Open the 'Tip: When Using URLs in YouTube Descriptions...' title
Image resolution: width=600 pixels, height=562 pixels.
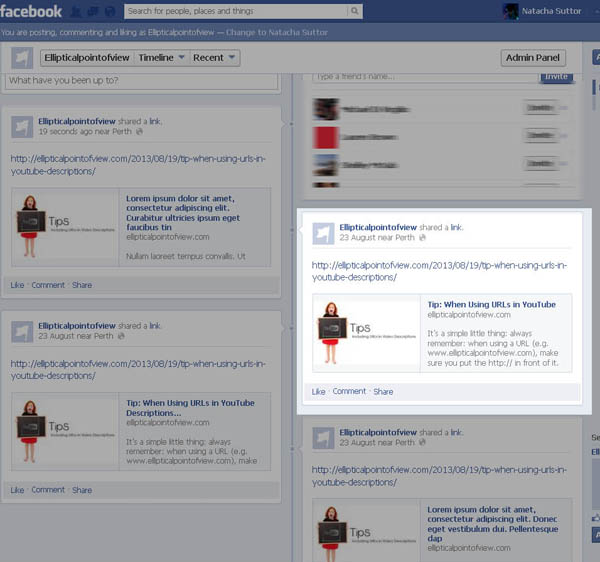pyautogui.click(x=190, y=408)
